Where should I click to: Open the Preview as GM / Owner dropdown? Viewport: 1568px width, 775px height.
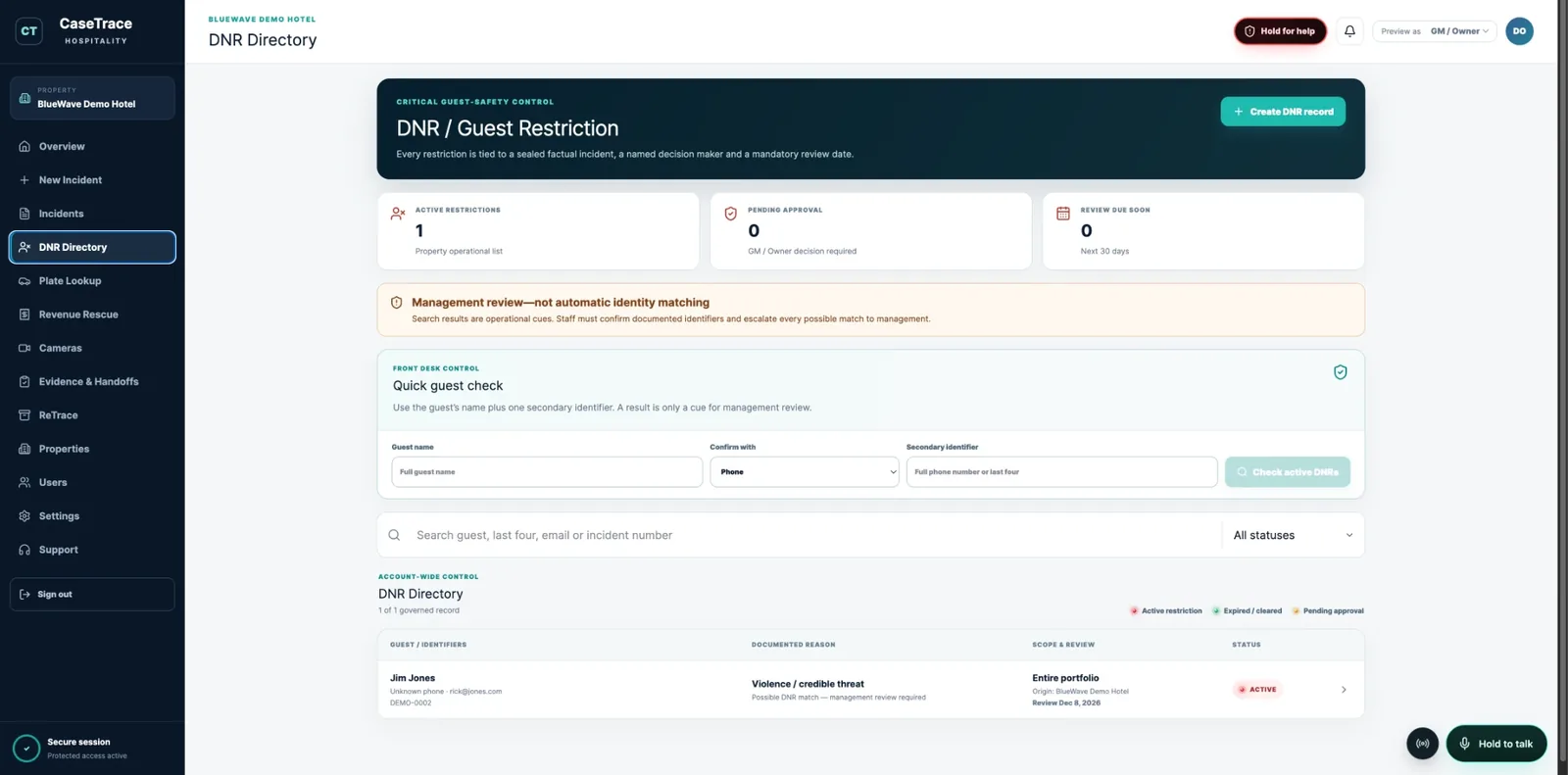point(1435,31)
